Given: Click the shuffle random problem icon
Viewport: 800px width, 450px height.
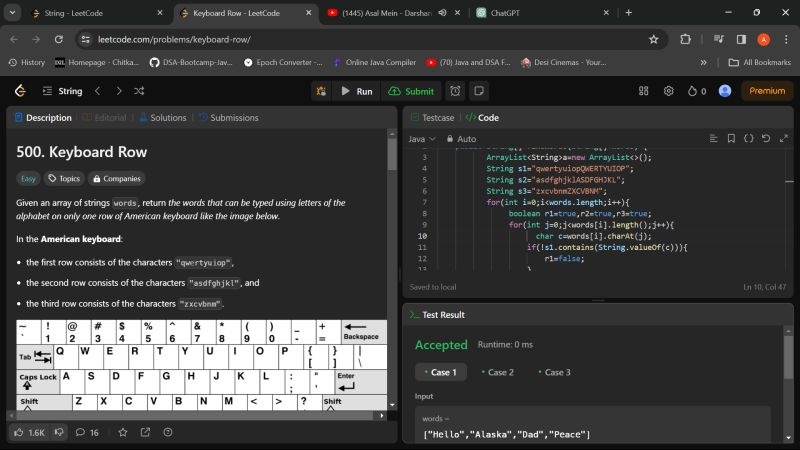Looking at the screenshot, I should [x=138, y=91].
